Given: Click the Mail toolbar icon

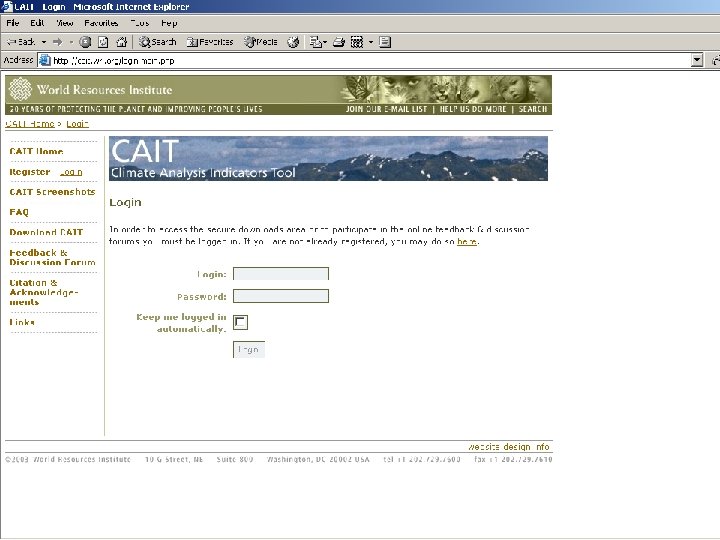Looking at the screenshot, I should [x=317, y=42].
